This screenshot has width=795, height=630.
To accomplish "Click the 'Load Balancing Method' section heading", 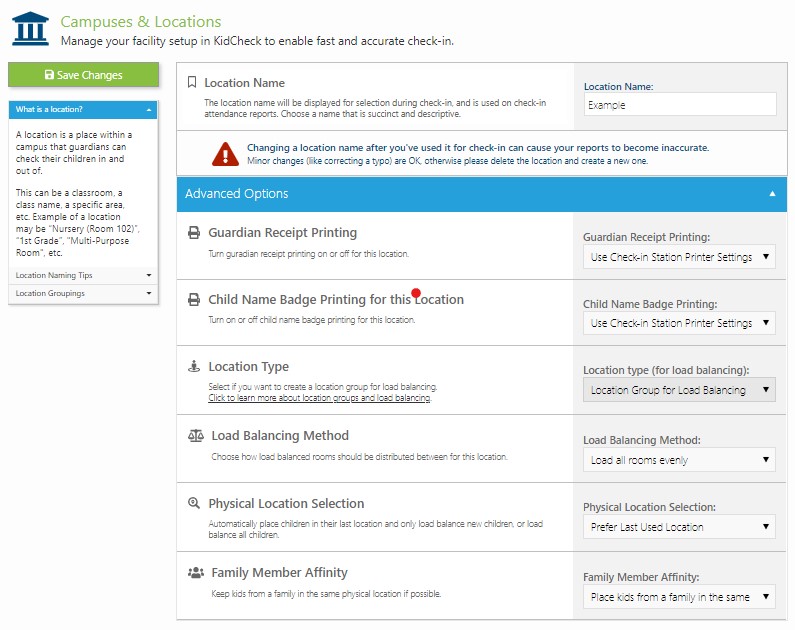I will pyautogui.click(x=280, y=435).
